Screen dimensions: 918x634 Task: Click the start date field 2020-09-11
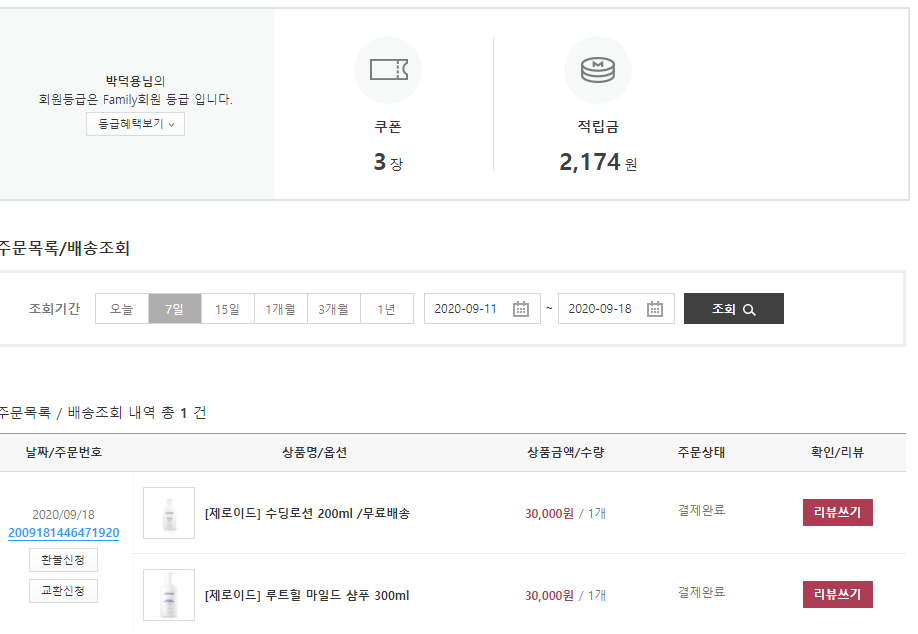466,309
